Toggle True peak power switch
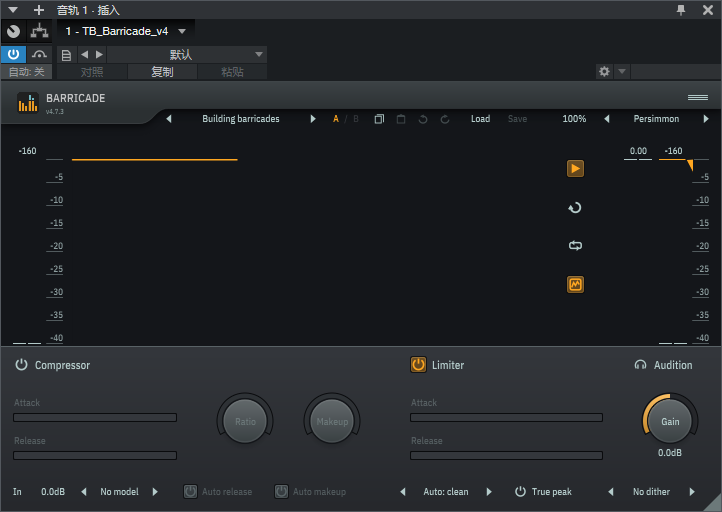 point(520,492)
